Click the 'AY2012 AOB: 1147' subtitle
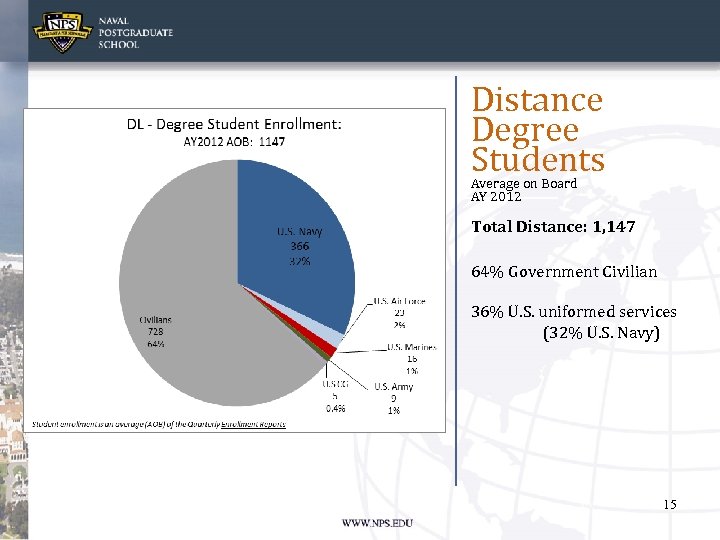Image resolution: width=720 pixels, height=540 pixels. coord(234,141)
